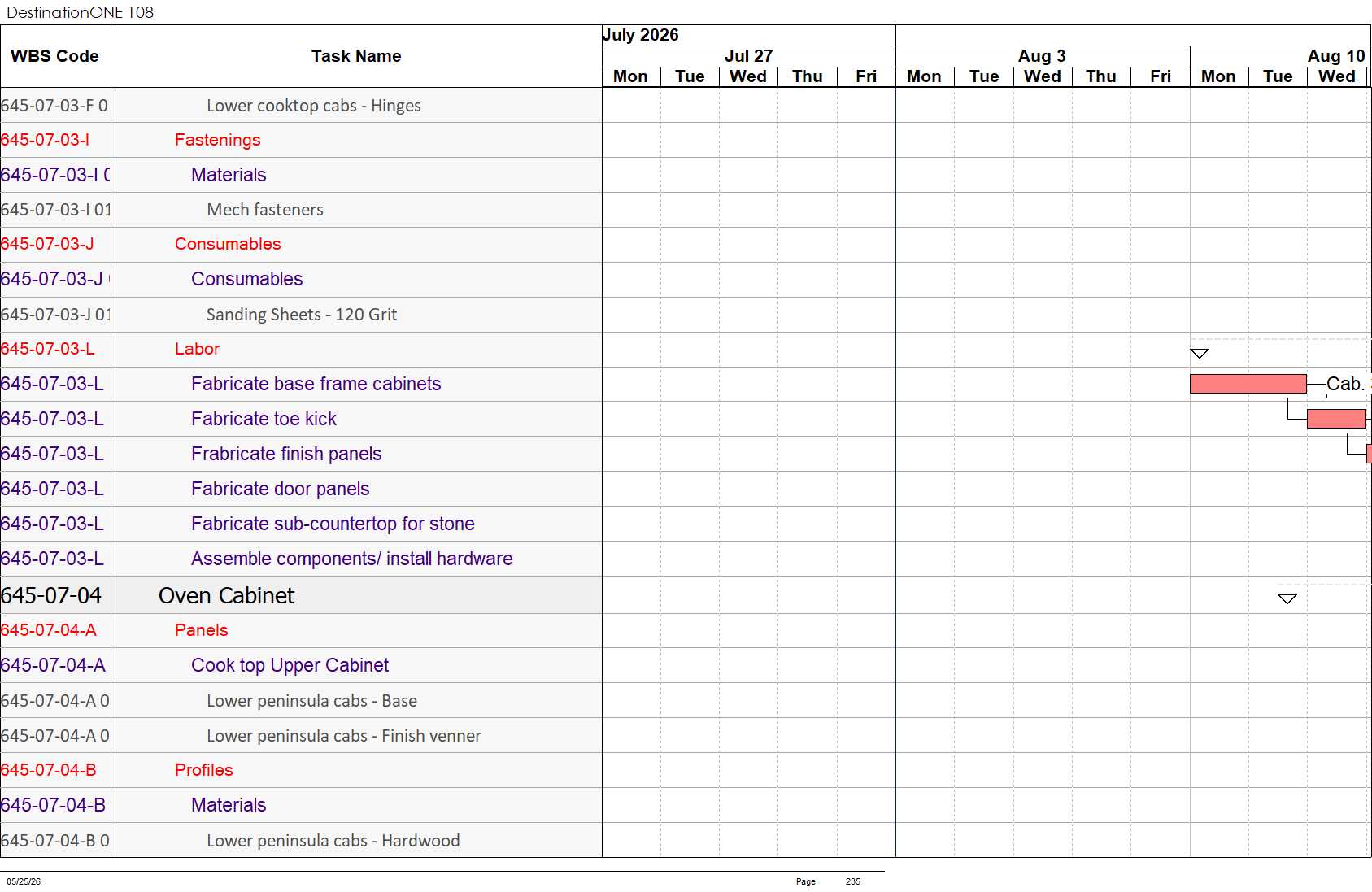Screen dimensions: 1372x892
Task: Select the purple Consumables subtask
Action: click(246, 279)
